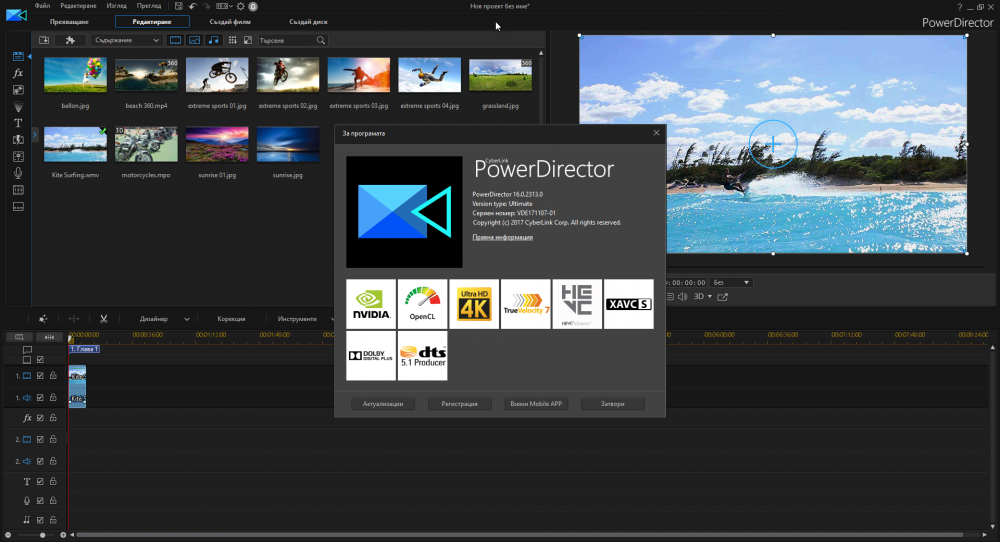Open the Media Room icon in left sidebar
The width and height of the screenshot is (1000, 542).
click(18, 56)
